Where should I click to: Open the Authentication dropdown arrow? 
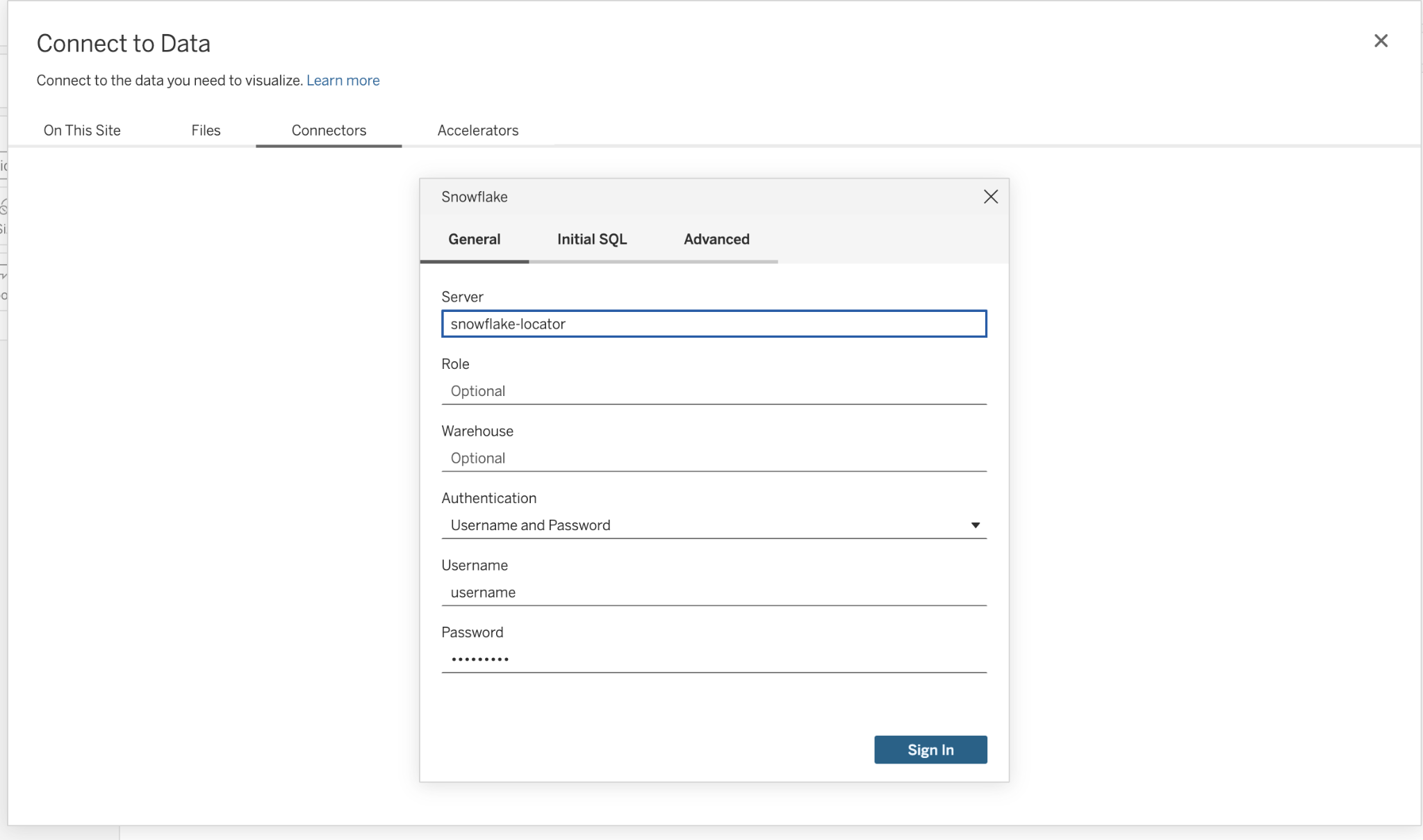coord(976,525)
